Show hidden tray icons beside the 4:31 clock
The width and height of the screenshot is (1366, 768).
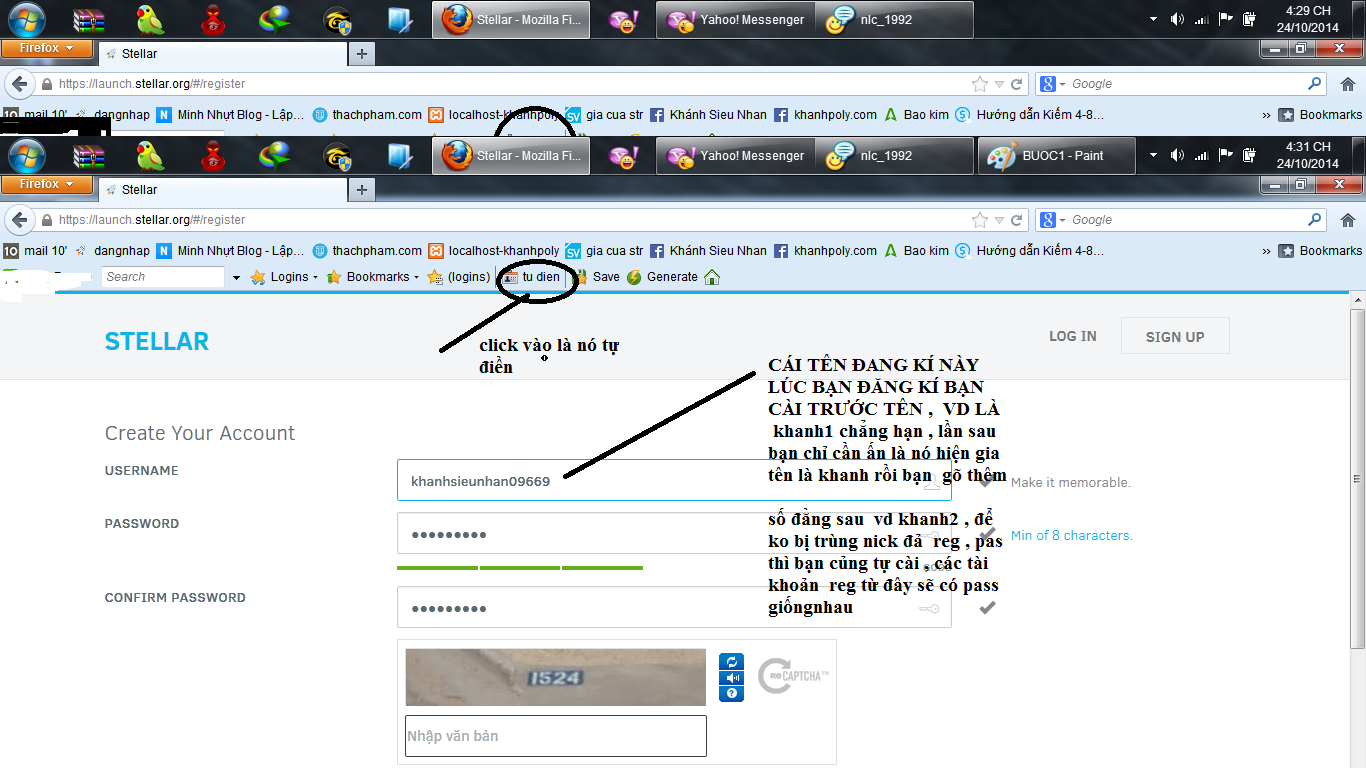click(1153, 156)
